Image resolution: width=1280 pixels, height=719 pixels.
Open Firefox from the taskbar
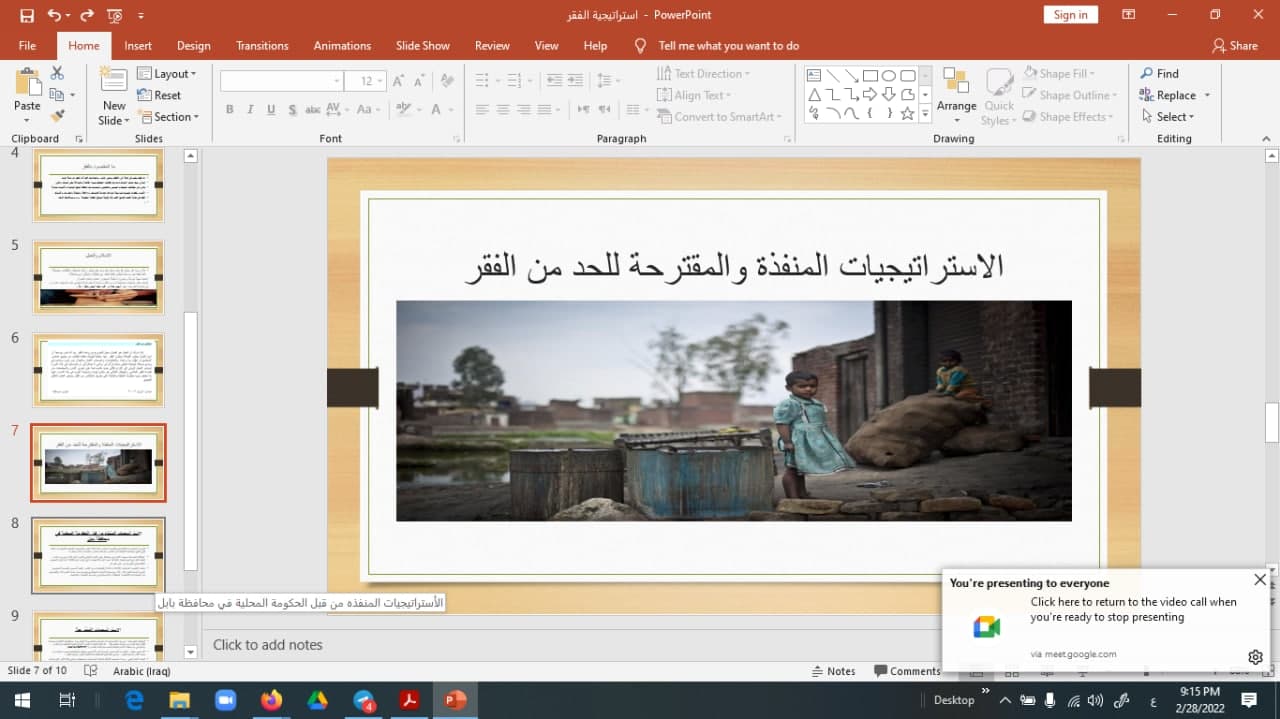(x=271, y=700)
